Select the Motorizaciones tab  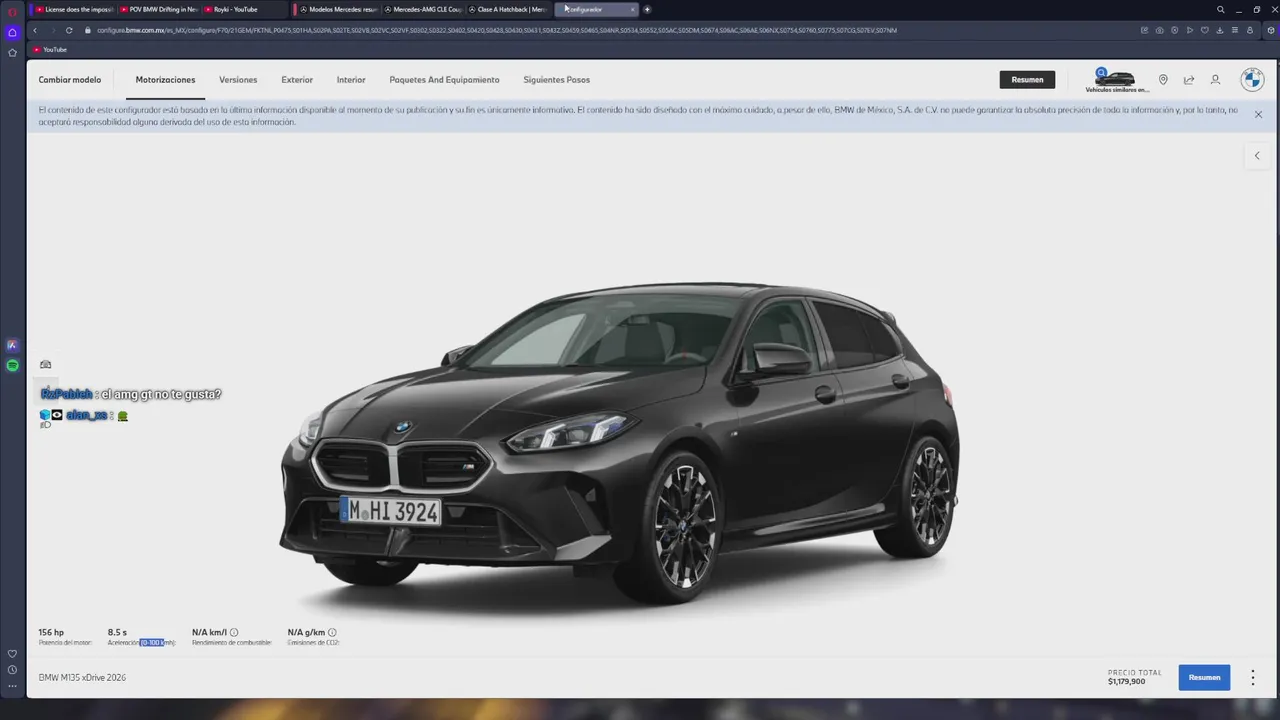[x=166, y=80]
